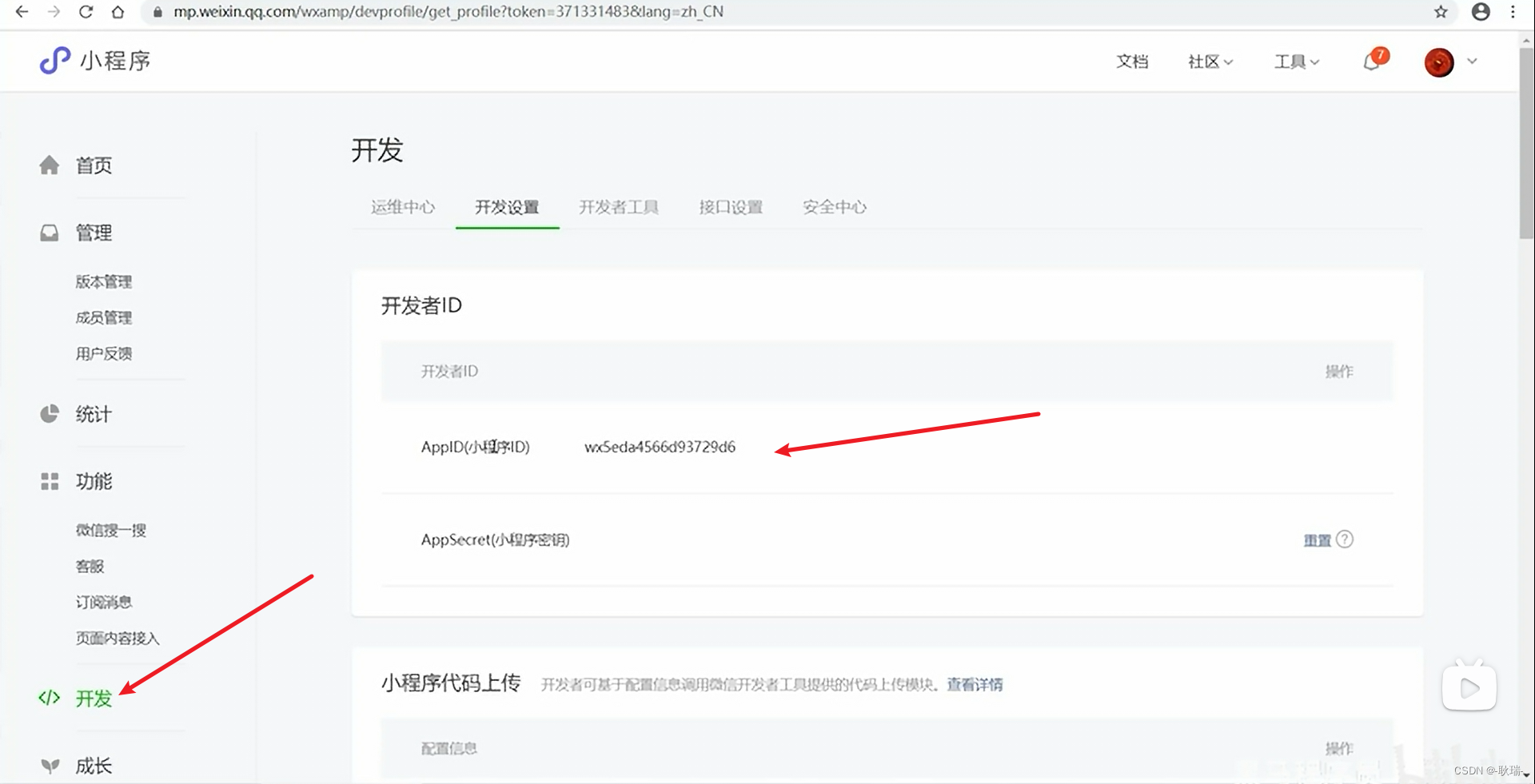
Task: Open 页面内容接入 in the sidebar
Action: coord(118,638)
